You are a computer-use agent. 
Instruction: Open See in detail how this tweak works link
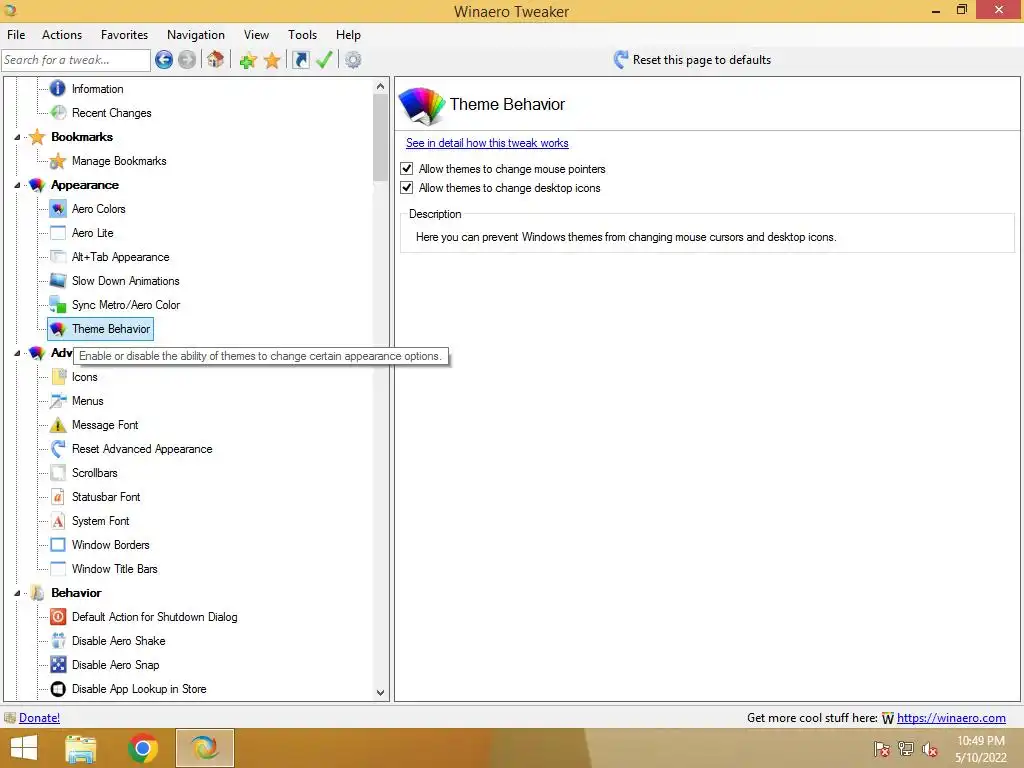tap(487, 143)
